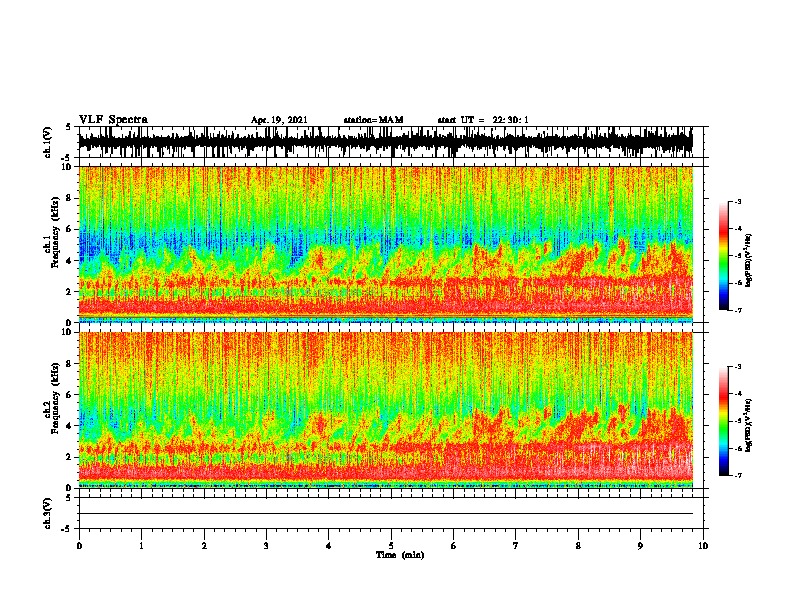Image resolution: width=792 pixels, height=612 pixels.
Task: Click time axis tick label '1'
Action: pos(141,546)
